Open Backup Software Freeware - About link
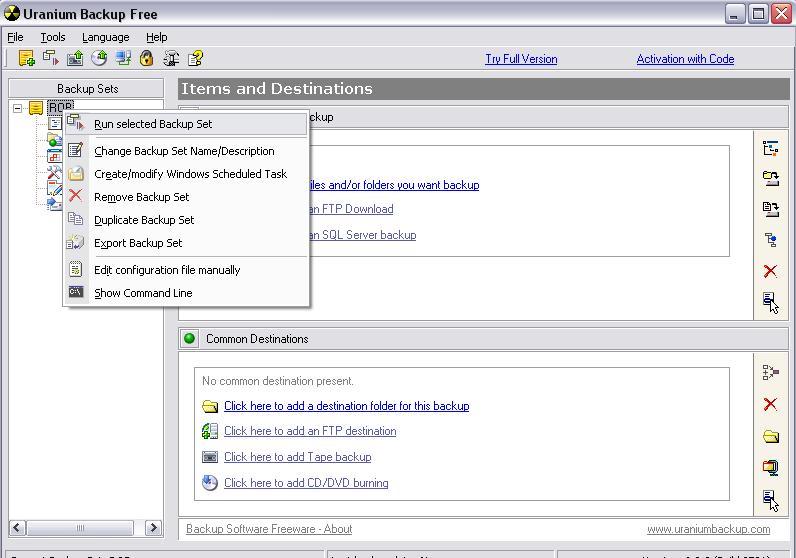Viewport: 796px width, 558px height. [x=269, y=529]
